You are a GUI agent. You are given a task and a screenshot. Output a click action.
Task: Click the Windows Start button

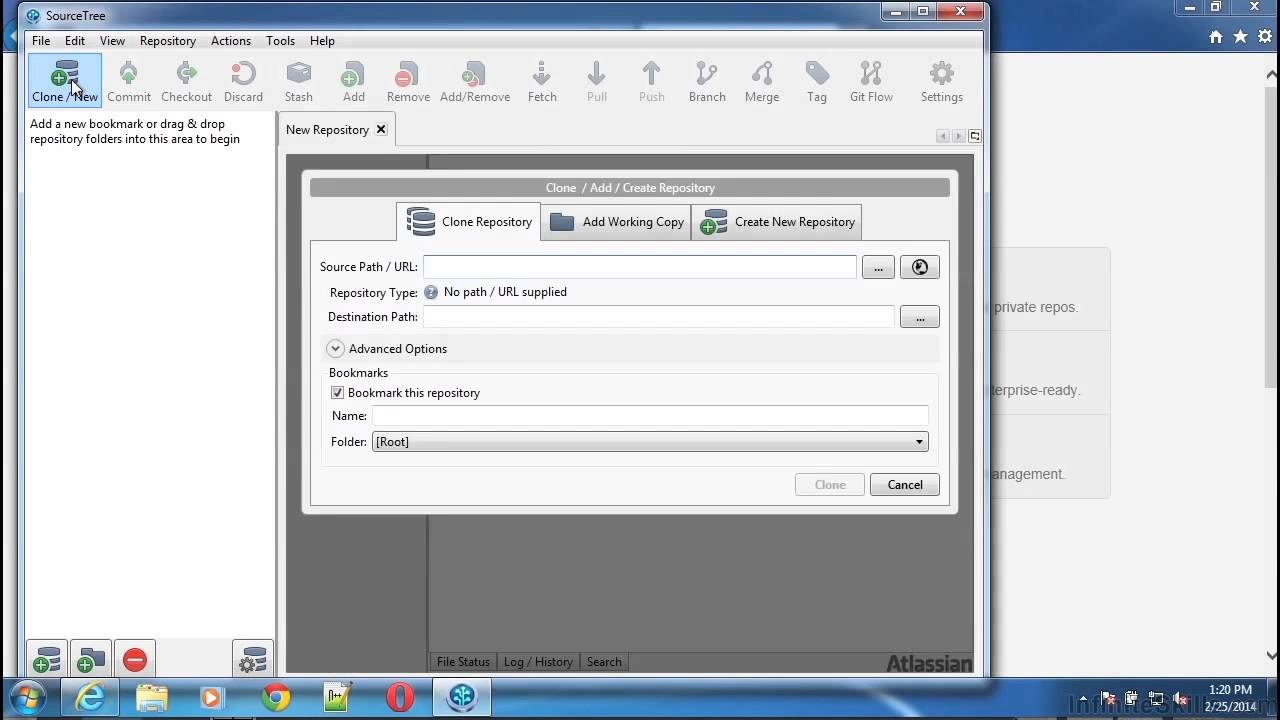point(27,697)
